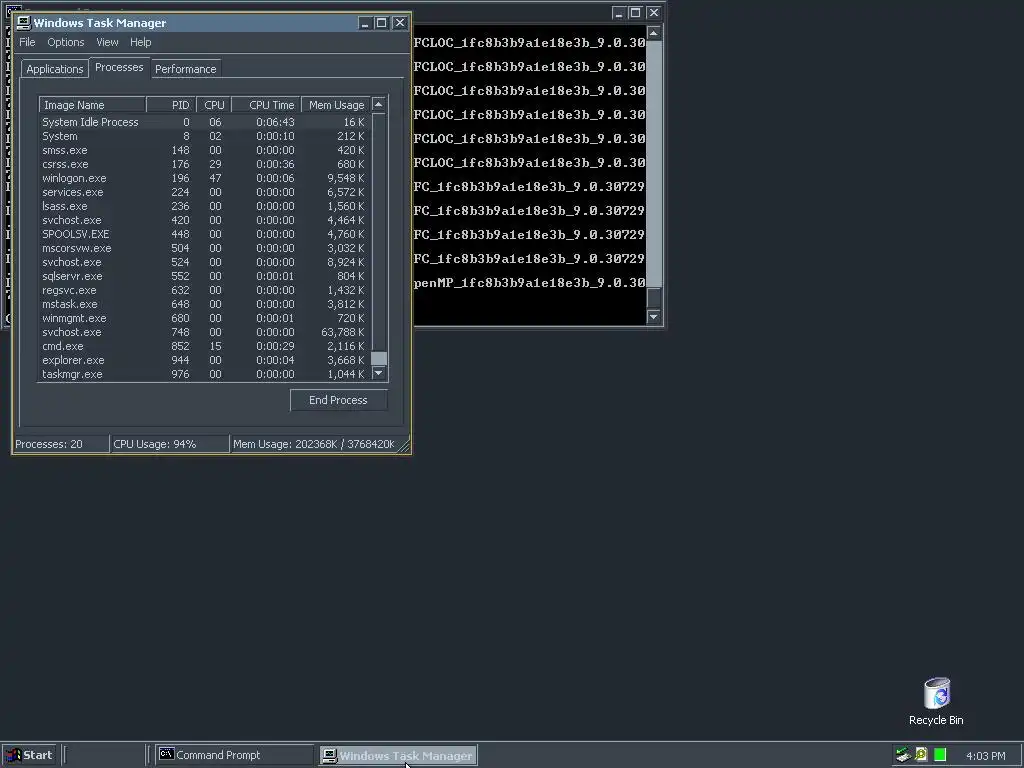
Task: Sort by CPU column header
Action: coord(214,105)
